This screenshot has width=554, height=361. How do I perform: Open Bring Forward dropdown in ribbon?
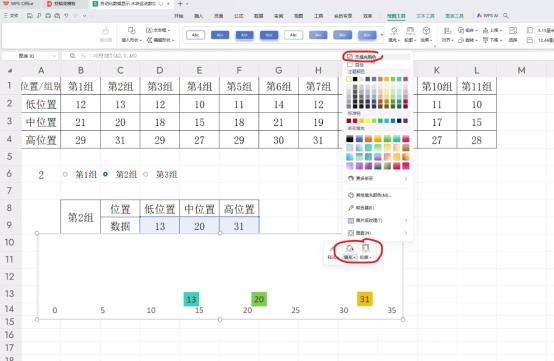click(492, 30)
